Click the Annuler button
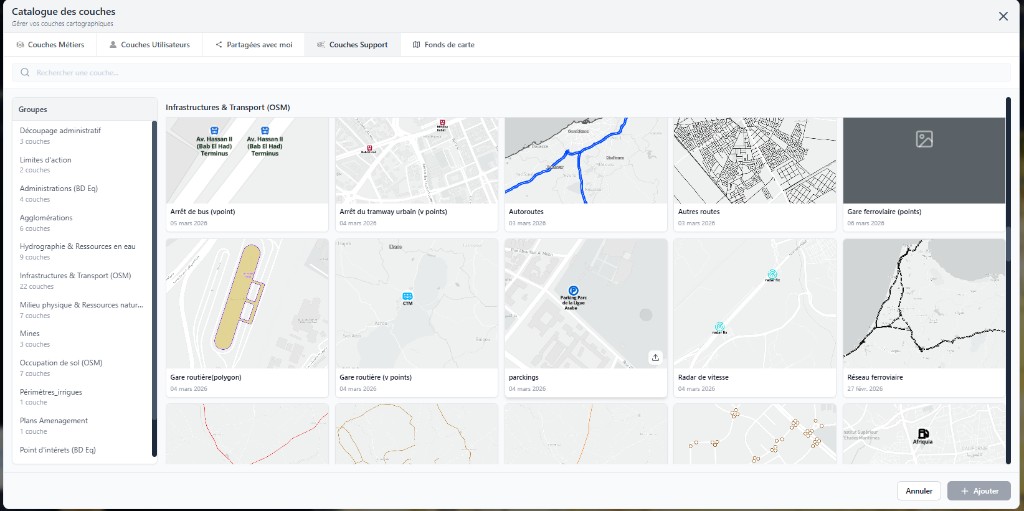The image size is (1024, 511). 919,491
